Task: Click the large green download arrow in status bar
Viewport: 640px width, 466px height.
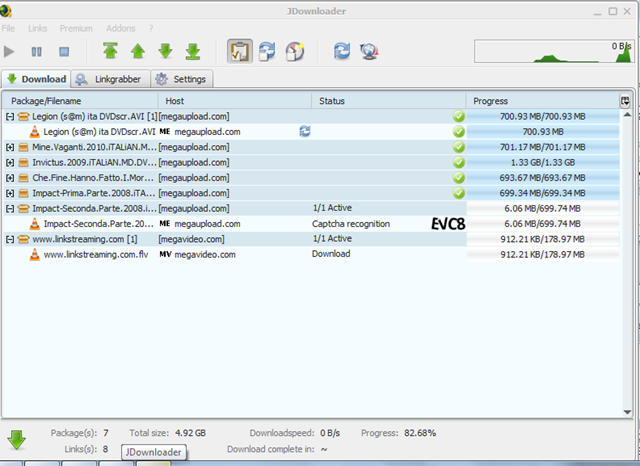Action: pyautogui.click(x=17, y=440)
